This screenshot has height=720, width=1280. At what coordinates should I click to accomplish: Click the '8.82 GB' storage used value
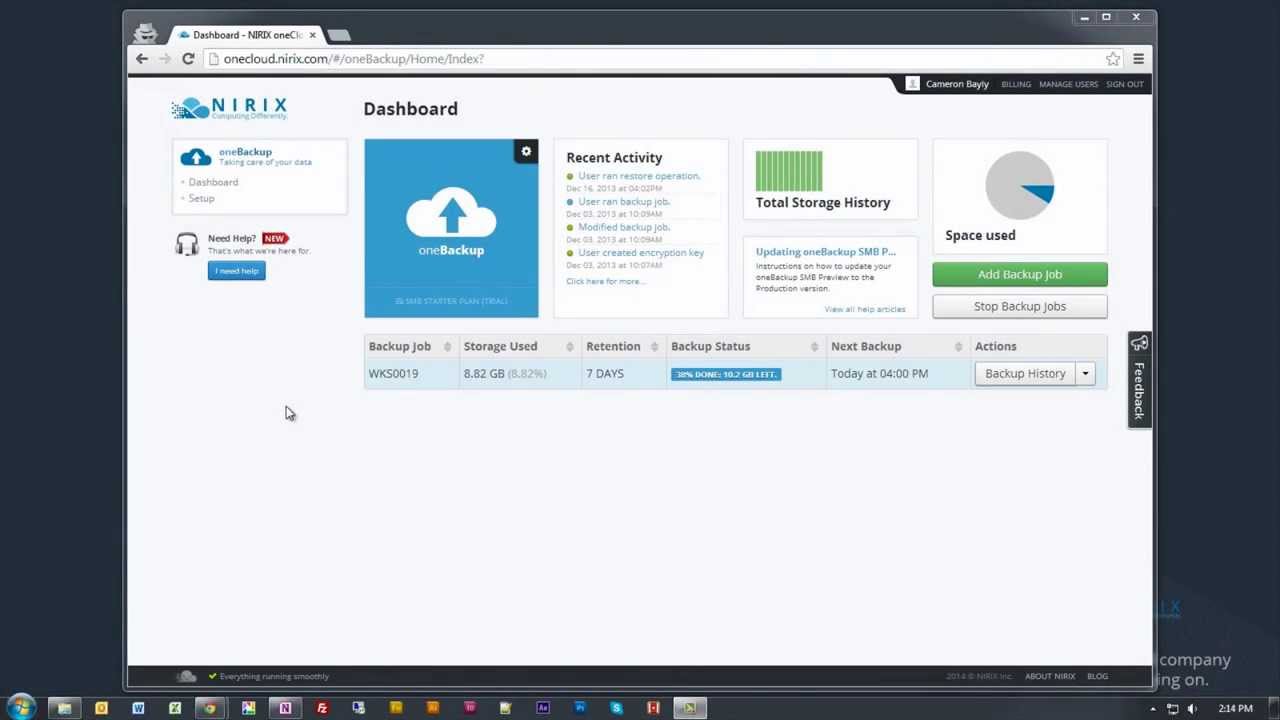(x=483, y=373)
